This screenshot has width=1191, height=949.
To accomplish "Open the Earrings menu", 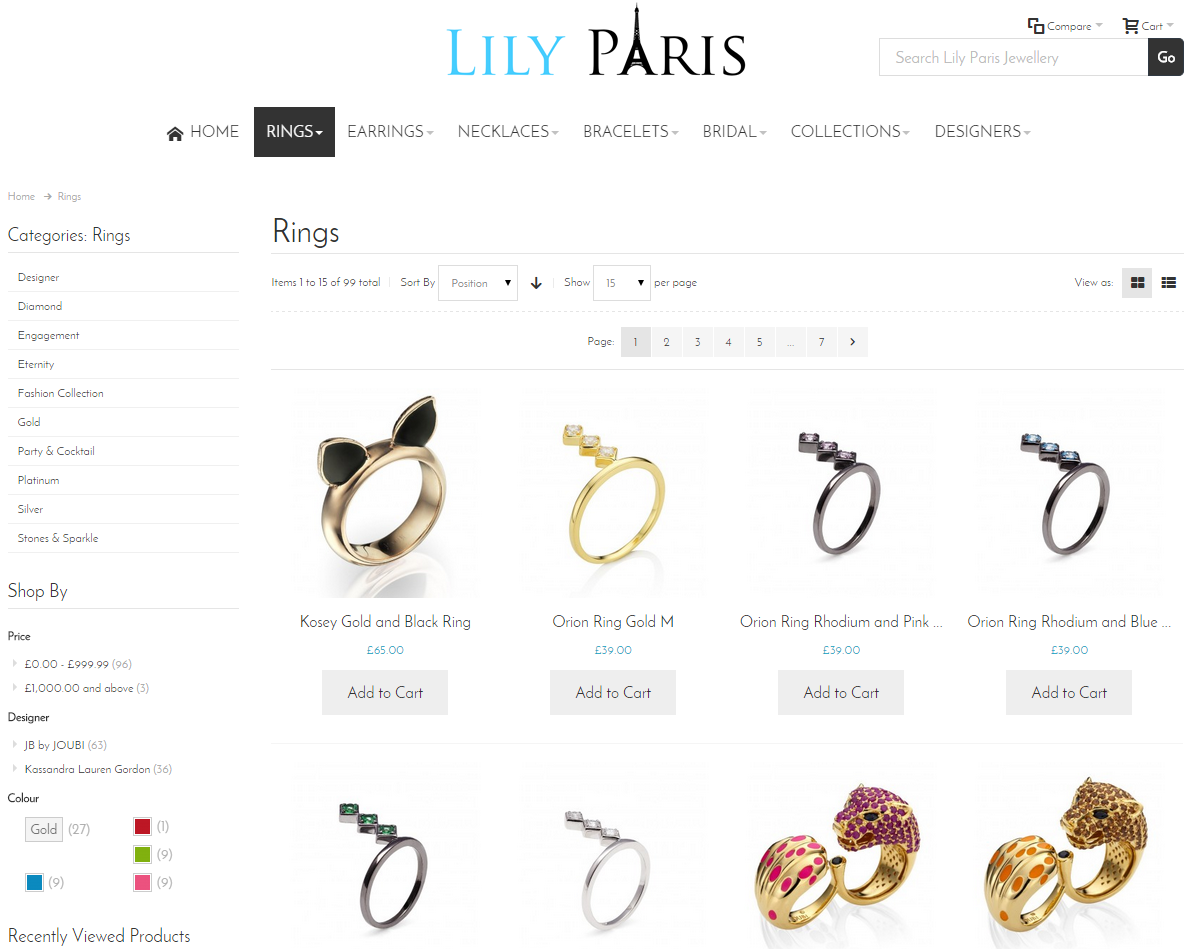I will (x=390, y=131).
